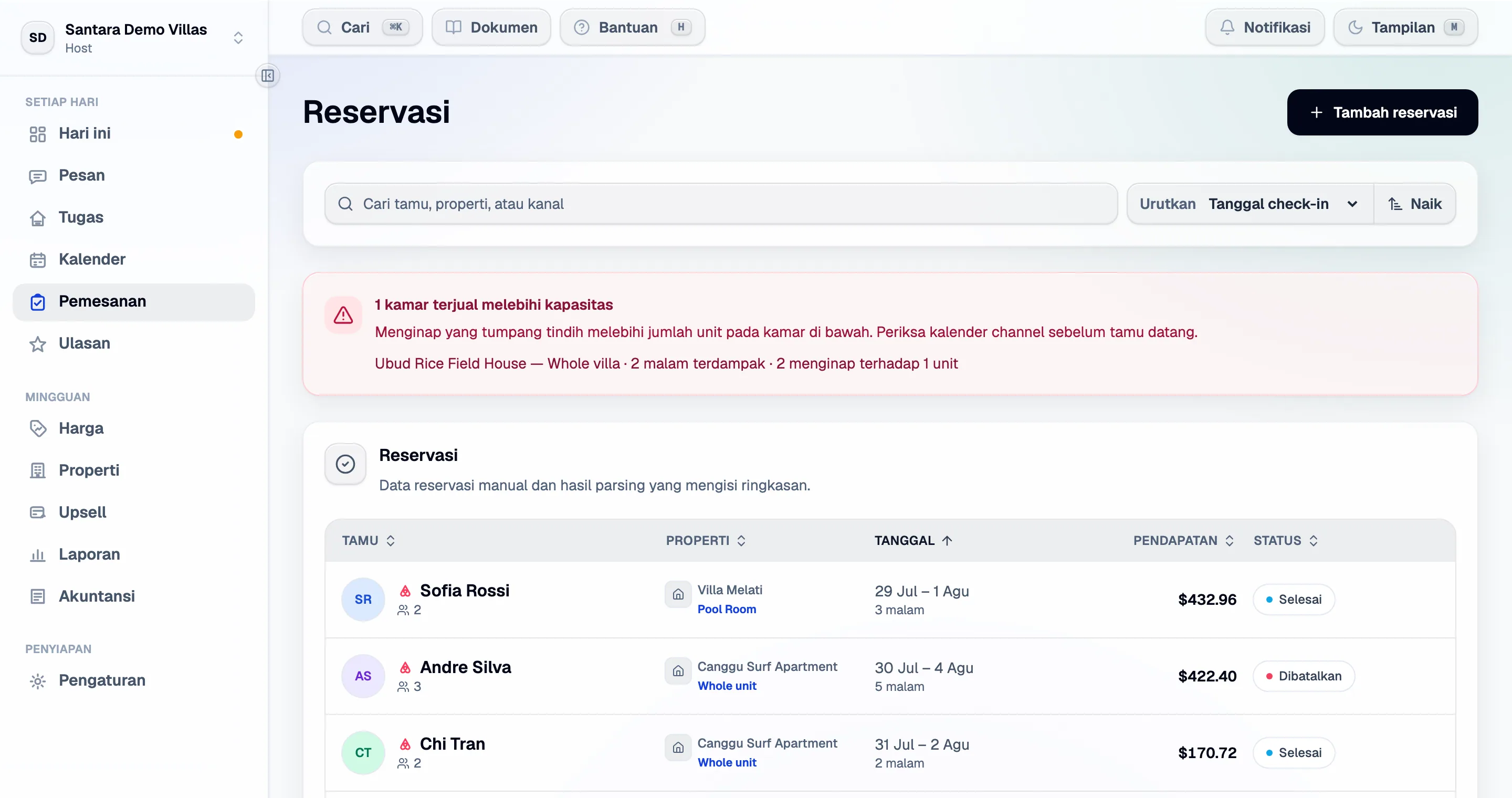Click the Dibatalkan status badge for Andre Silva
This screenshot has width=1512, height=798.
coord(1303,676)
